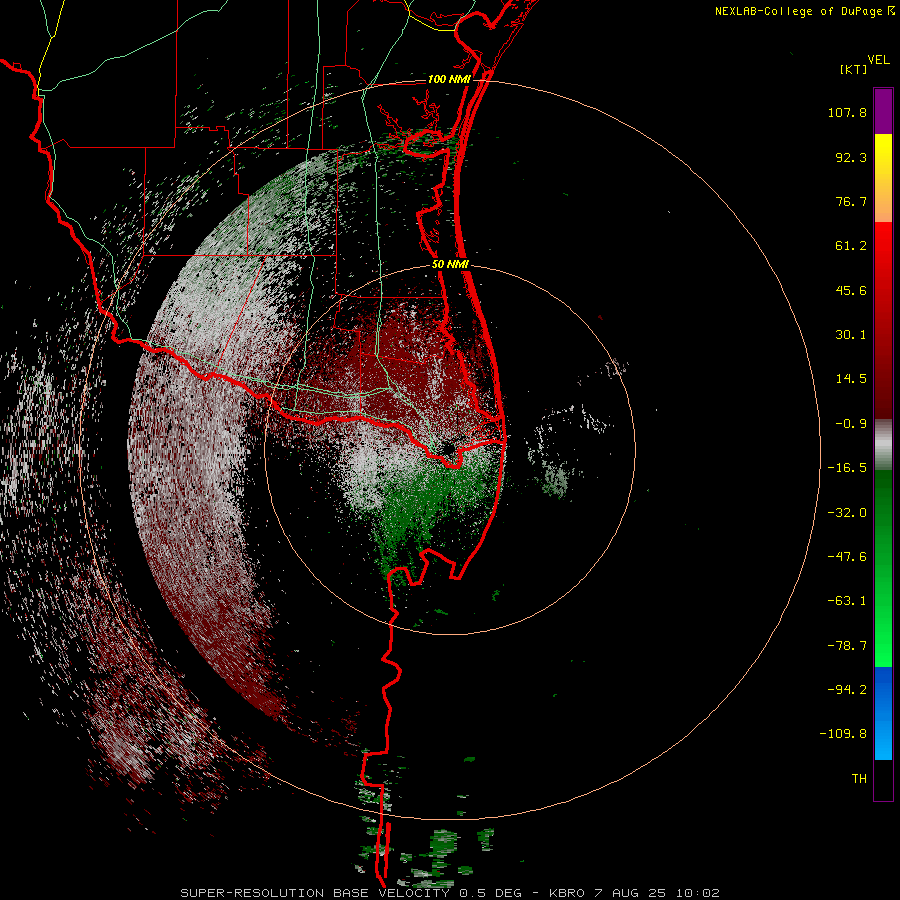Click the -78.7 velocity scale value
Image resolution: width=900 pixels, height=900 pixels.
click(847, 646)
